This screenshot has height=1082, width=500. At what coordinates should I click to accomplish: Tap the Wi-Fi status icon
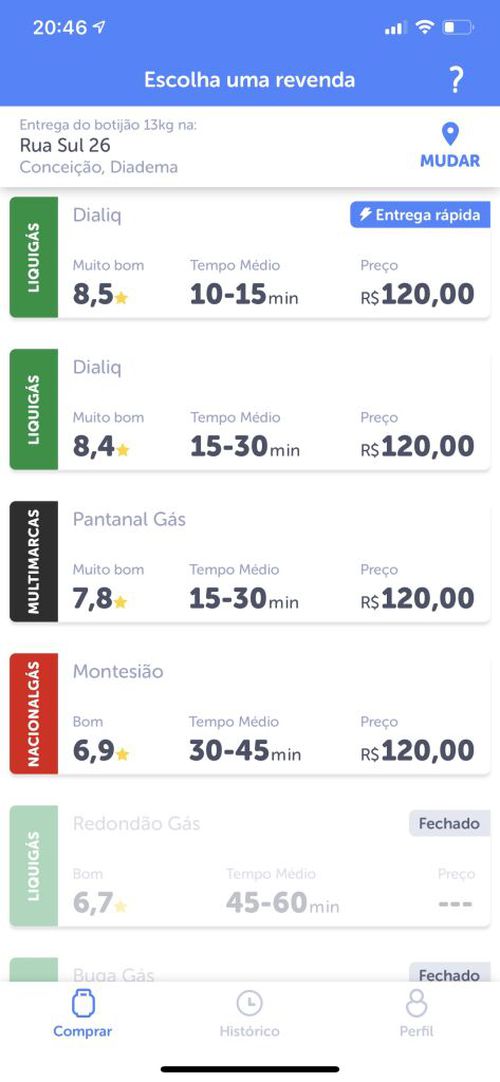(x=425, y=28)
